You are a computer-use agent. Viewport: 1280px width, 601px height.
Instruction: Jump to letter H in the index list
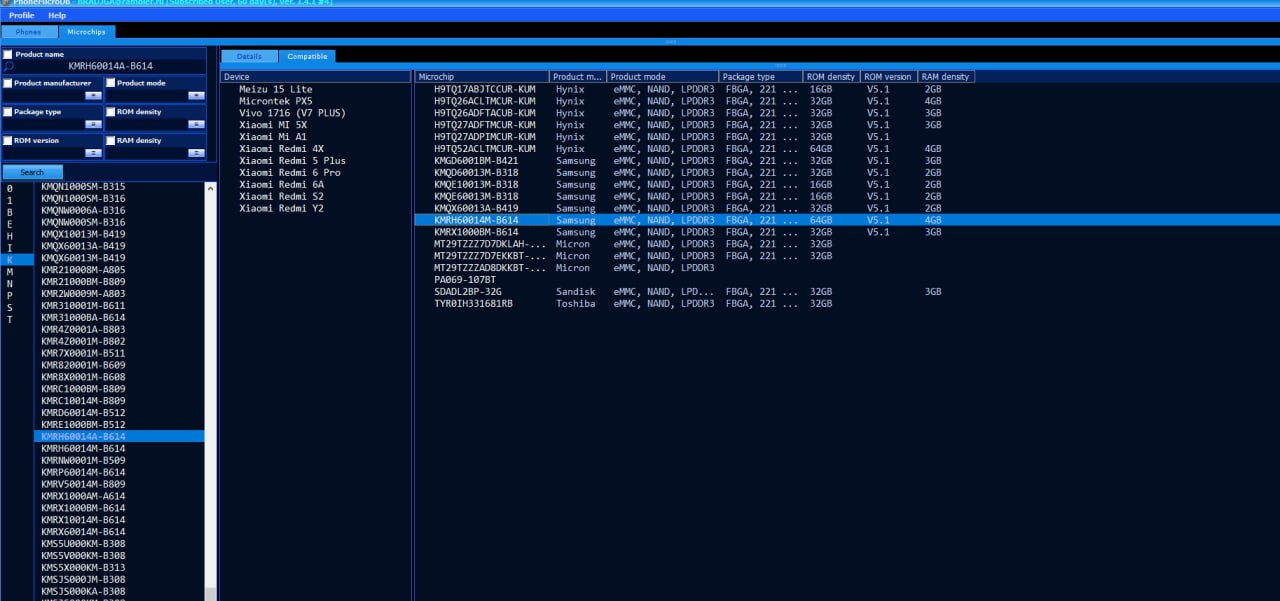pyautogui.click(x=10, y=236)
